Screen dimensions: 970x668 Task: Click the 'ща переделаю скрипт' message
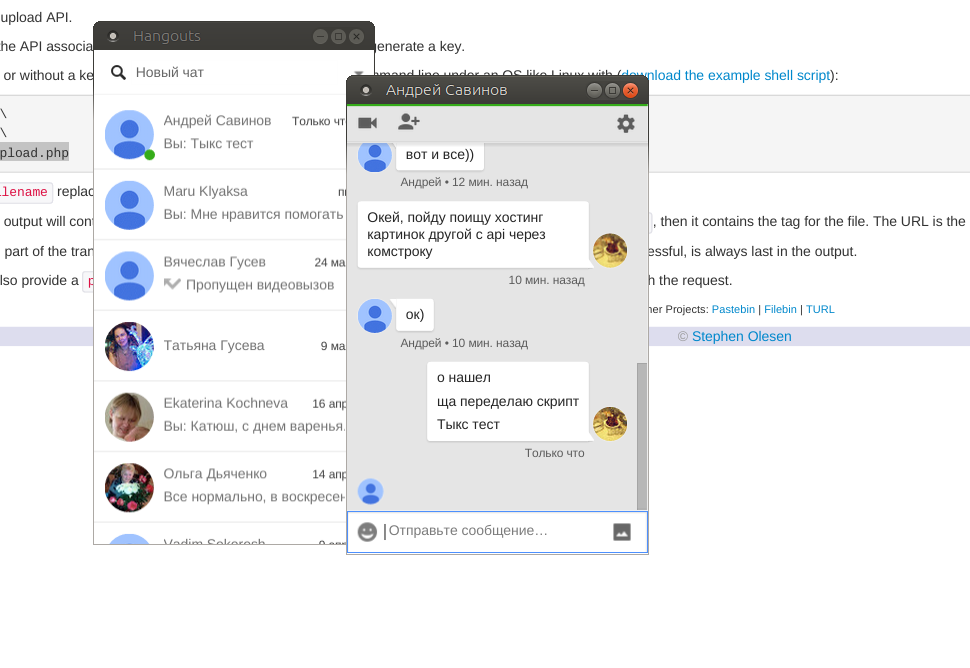click(508, 401)
